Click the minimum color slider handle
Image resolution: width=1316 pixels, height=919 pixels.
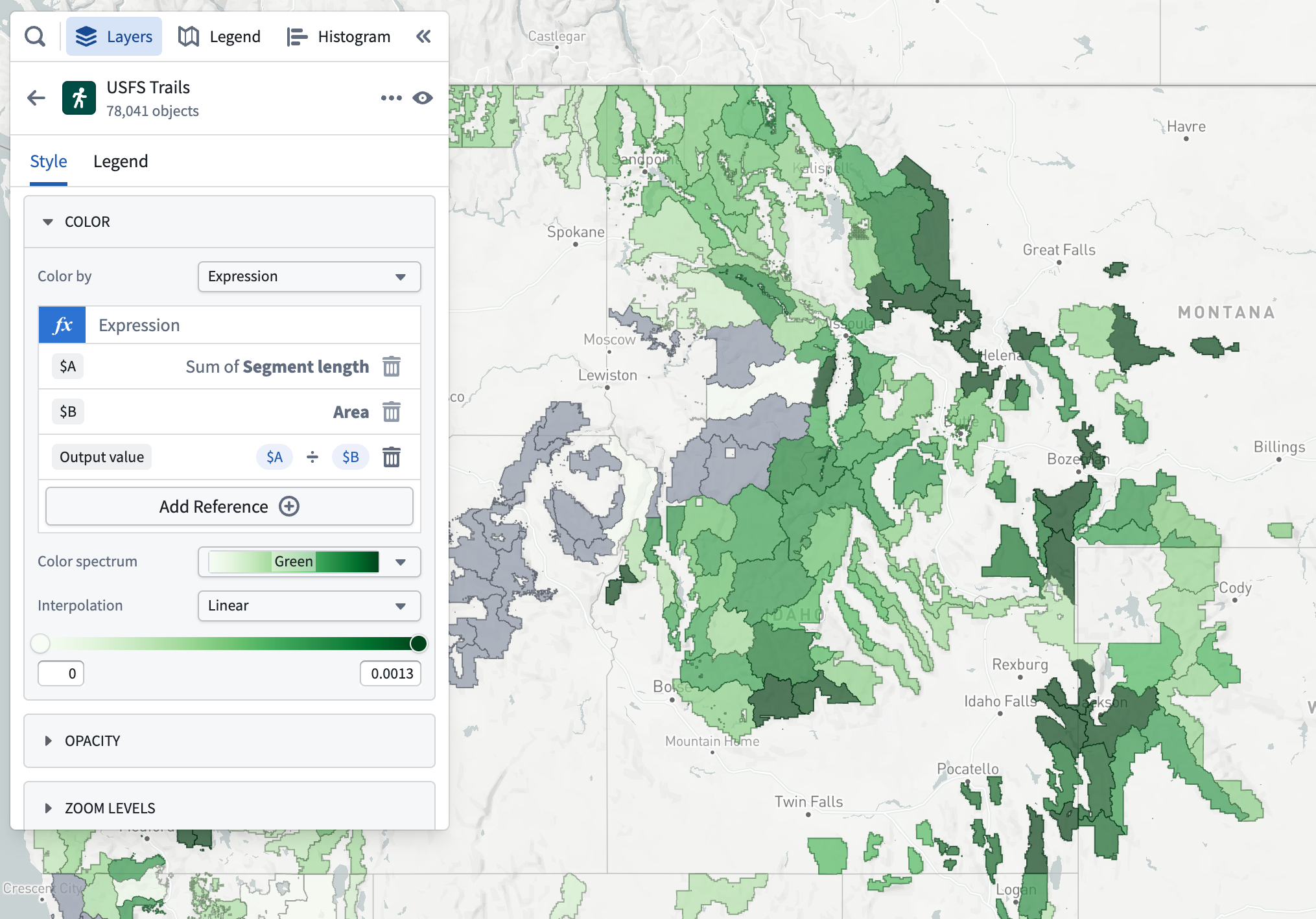[x=40, y=644]
